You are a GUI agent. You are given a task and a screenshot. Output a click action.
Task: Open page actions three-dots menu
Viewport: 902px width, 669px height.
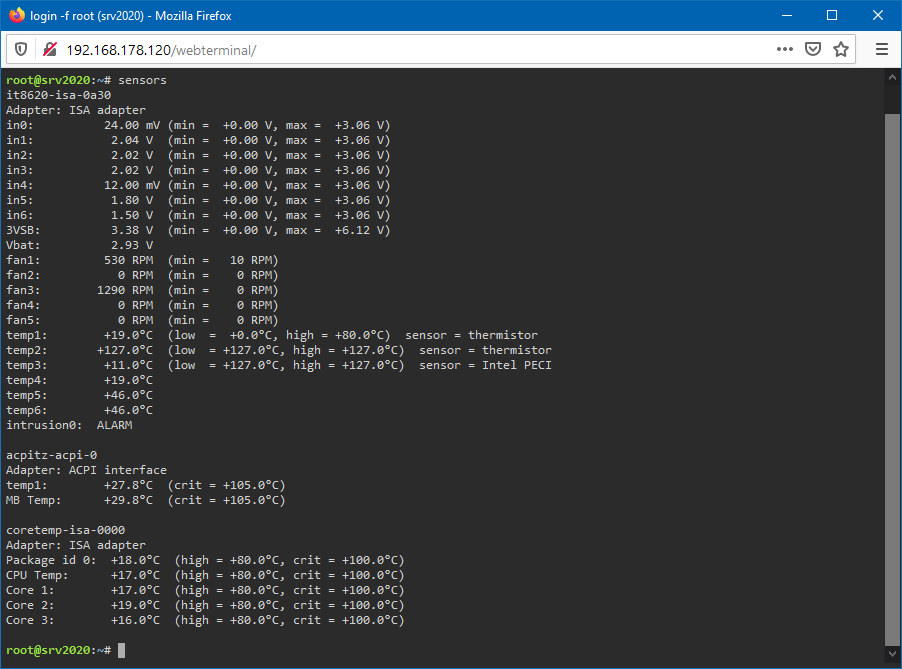click(785, 49)
